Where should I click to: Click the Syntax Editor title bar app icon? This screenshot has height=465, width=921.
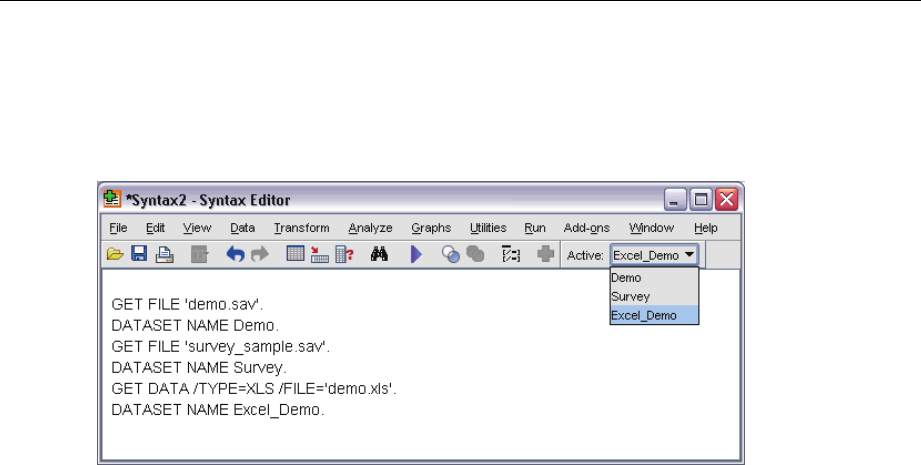tap(112, 199)
